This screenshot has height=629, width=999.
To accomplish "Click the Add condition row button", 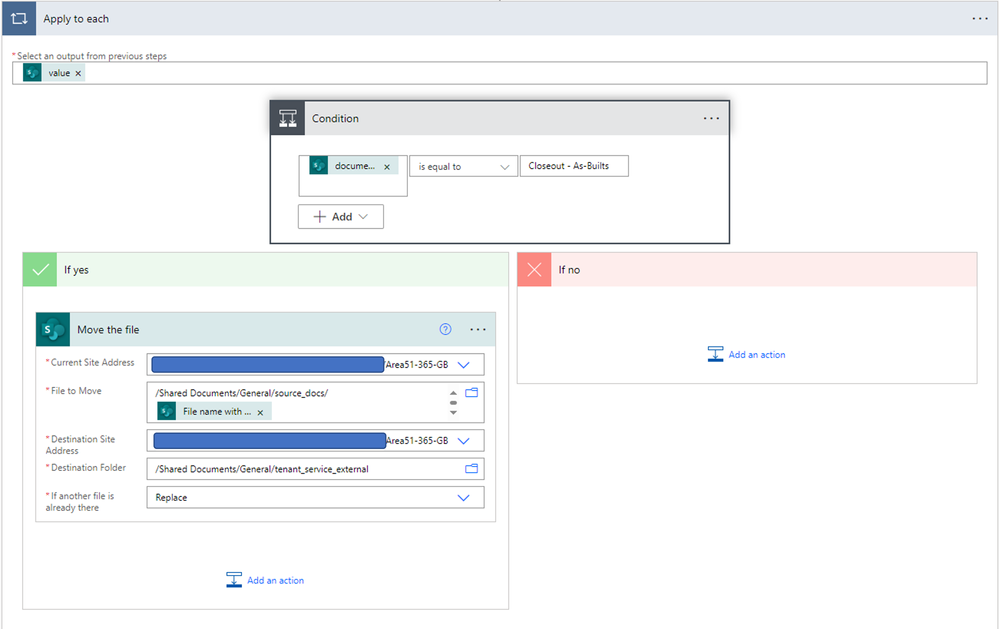I will [341, 217].
